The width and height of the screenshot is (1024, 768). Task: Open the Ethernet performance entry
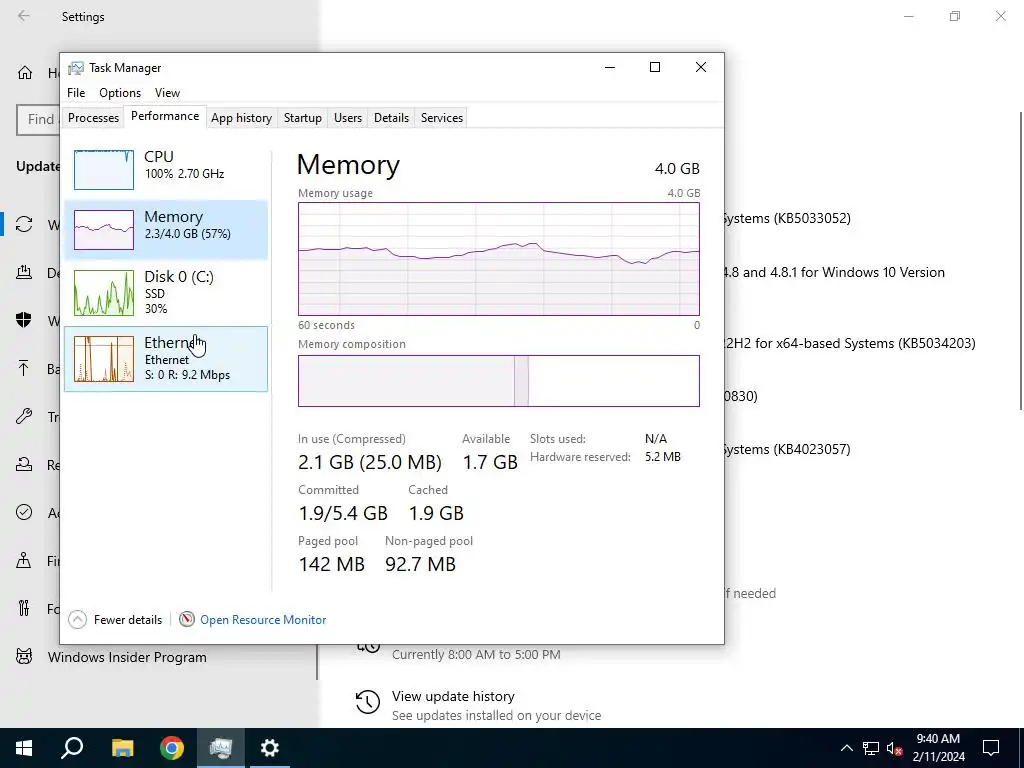point(166,359)
